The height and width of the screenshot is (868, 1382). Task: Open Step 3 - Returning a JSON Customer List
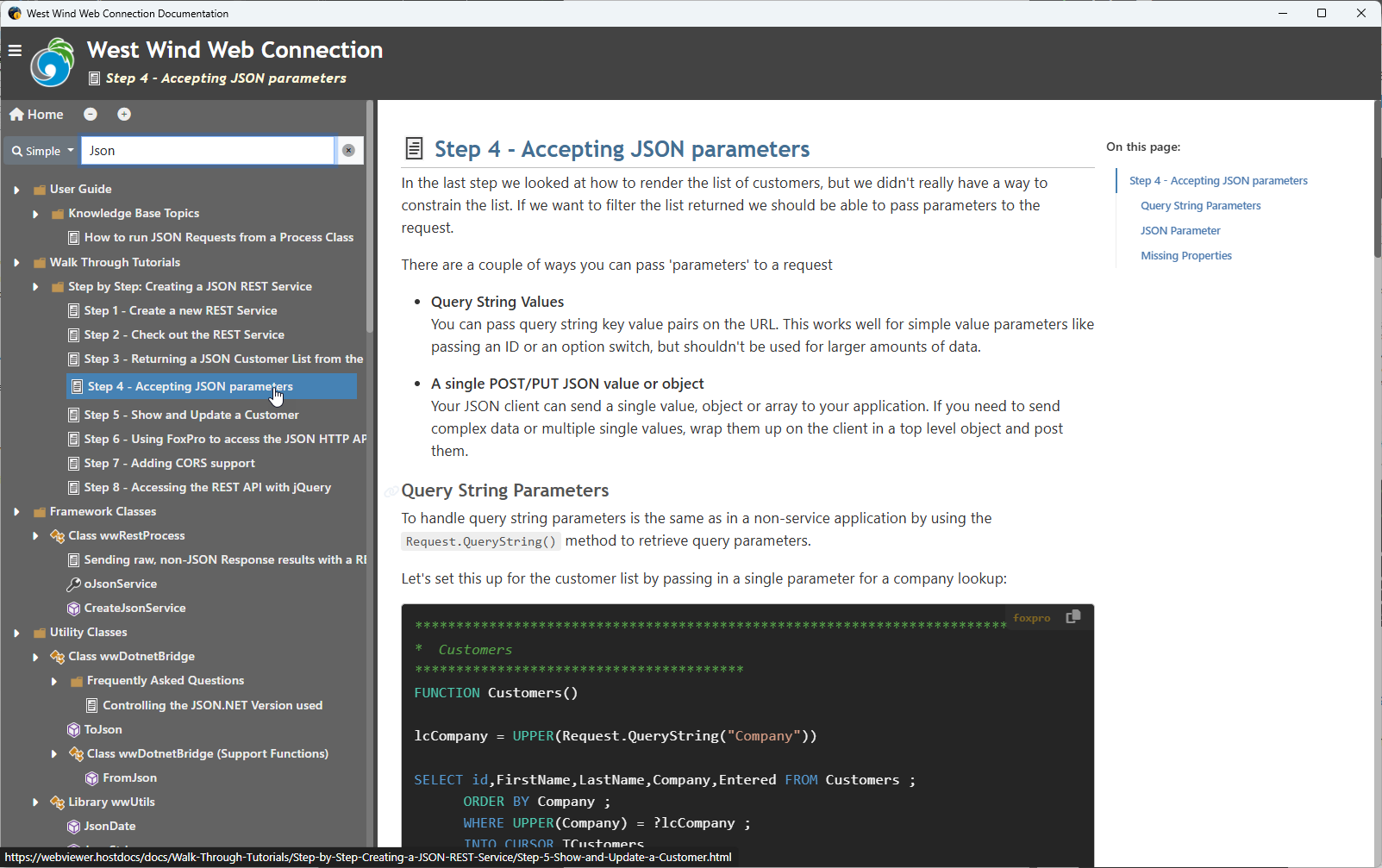[x=223, y=359]
